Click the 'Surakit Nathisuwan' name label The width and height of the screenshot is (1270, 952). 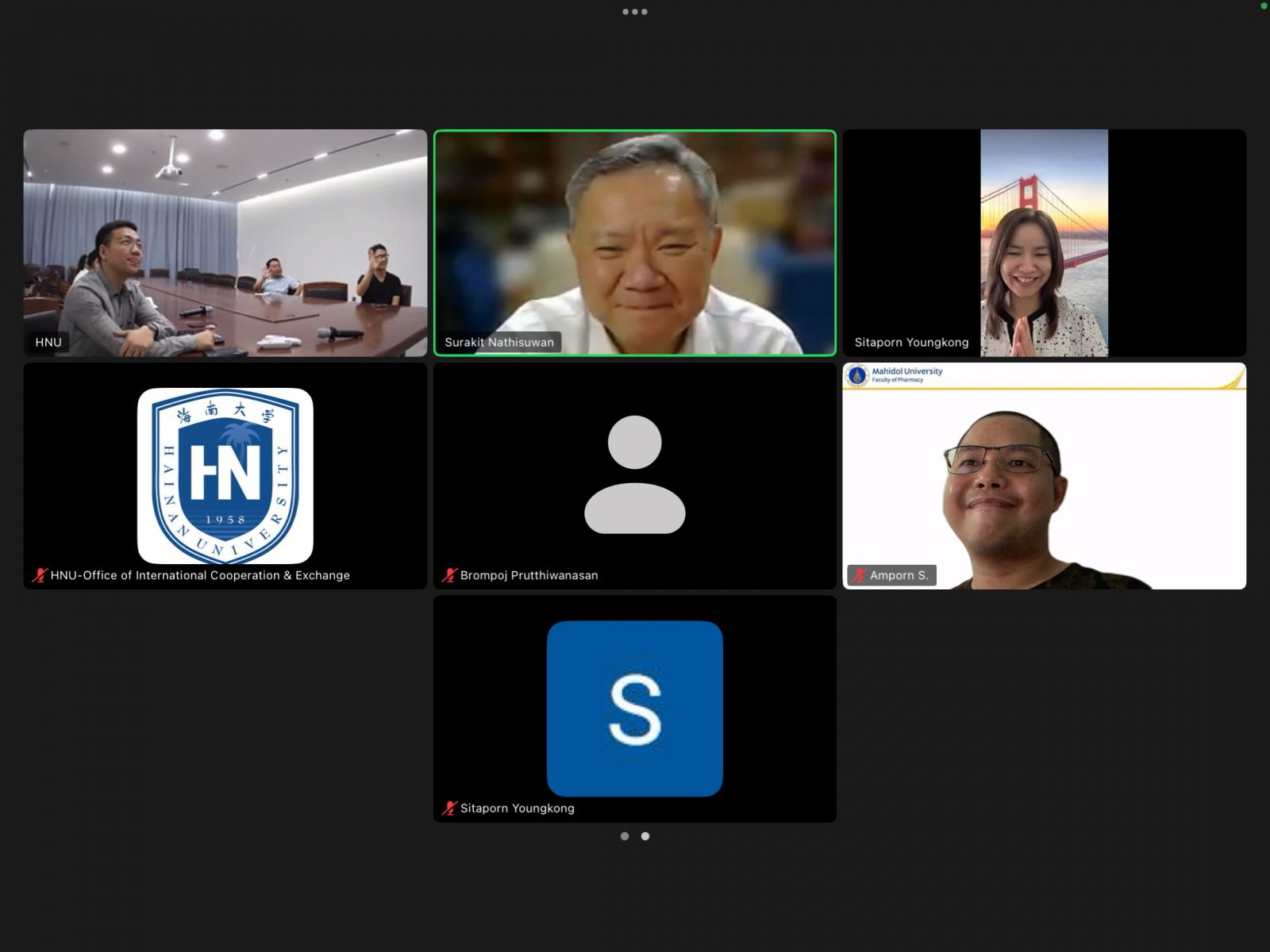click(x=499, y=342)
